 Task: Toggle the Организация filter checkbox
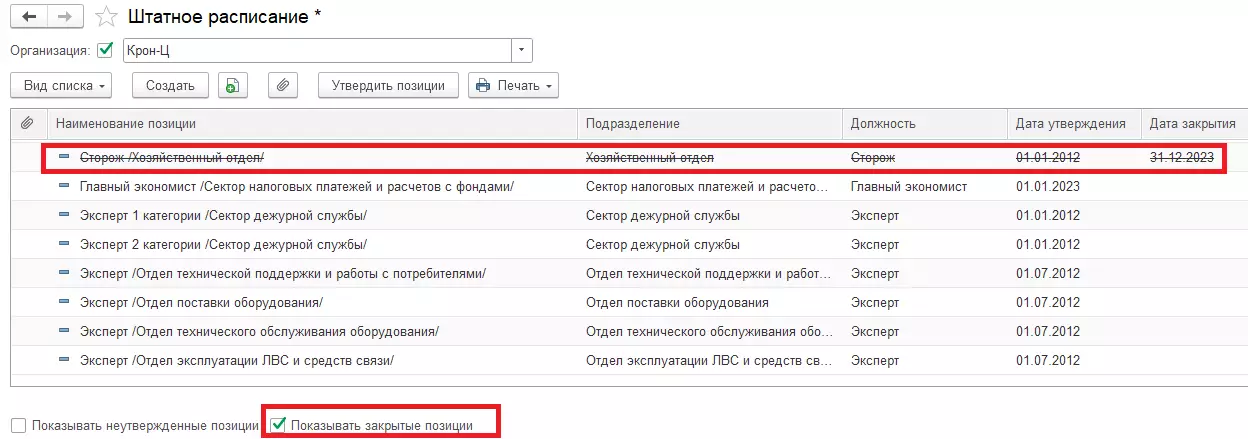105,50
